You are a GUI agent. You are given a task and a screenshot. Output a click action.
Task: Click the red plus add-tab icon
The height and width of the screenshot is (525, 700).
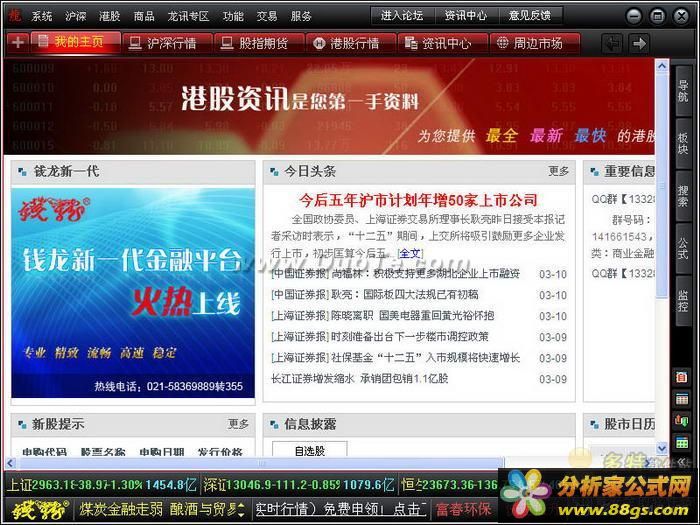(18, 43)
